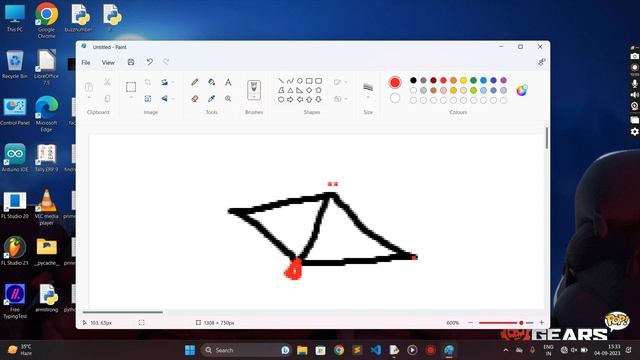
Task: Choose the green colour swatch in top row
Action: point(473,80)
